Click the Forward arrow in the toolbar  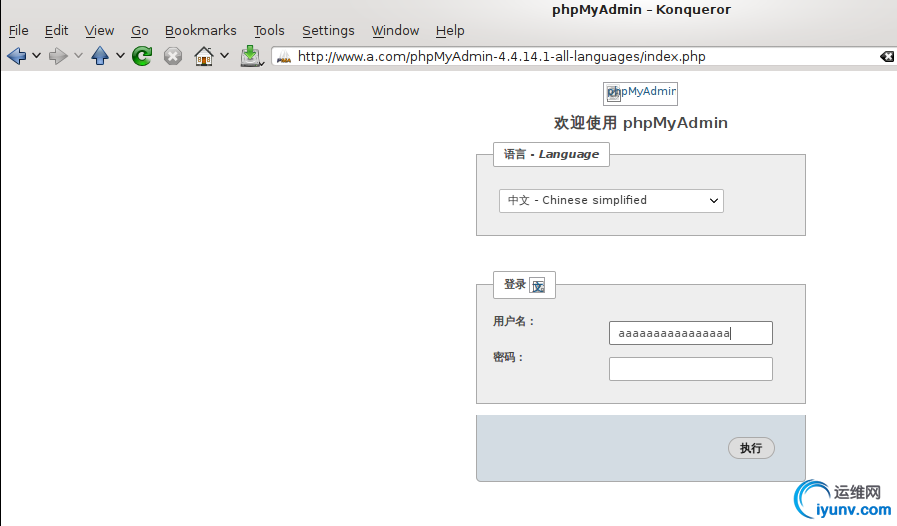[x=58, y=56]
